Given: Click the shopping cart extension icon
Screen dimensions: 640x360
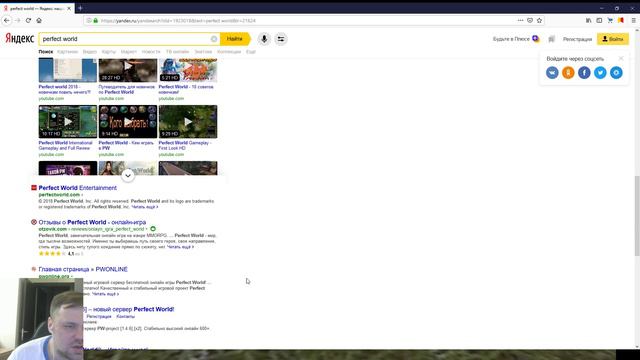Looking at the screenshot, I should pos(610,20).
